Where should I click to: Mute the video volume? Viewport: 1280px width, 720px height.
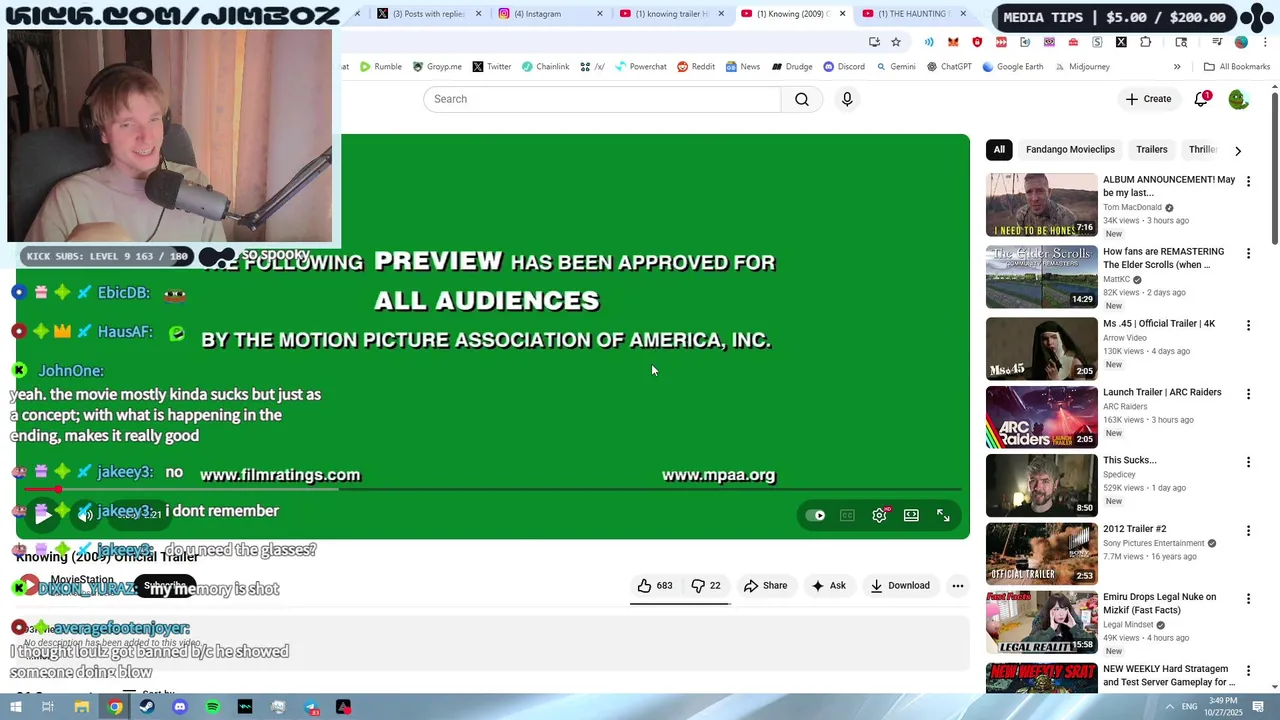pyautogui.click(x=86, y=516)
